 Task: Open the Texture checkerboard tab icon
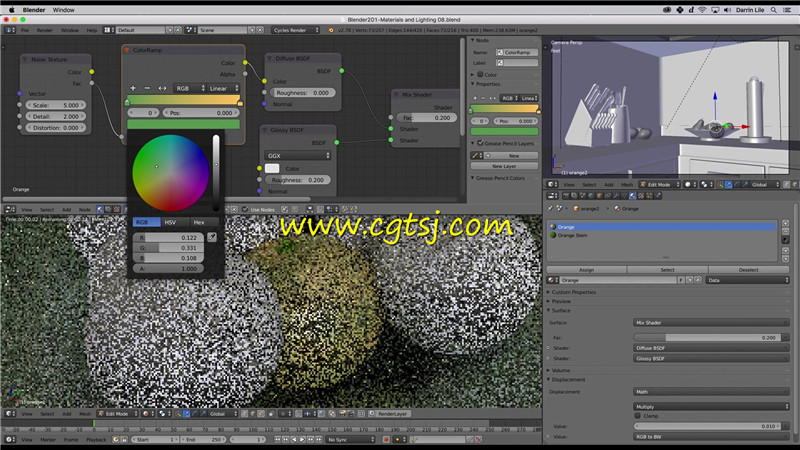[x=641, y=195]
